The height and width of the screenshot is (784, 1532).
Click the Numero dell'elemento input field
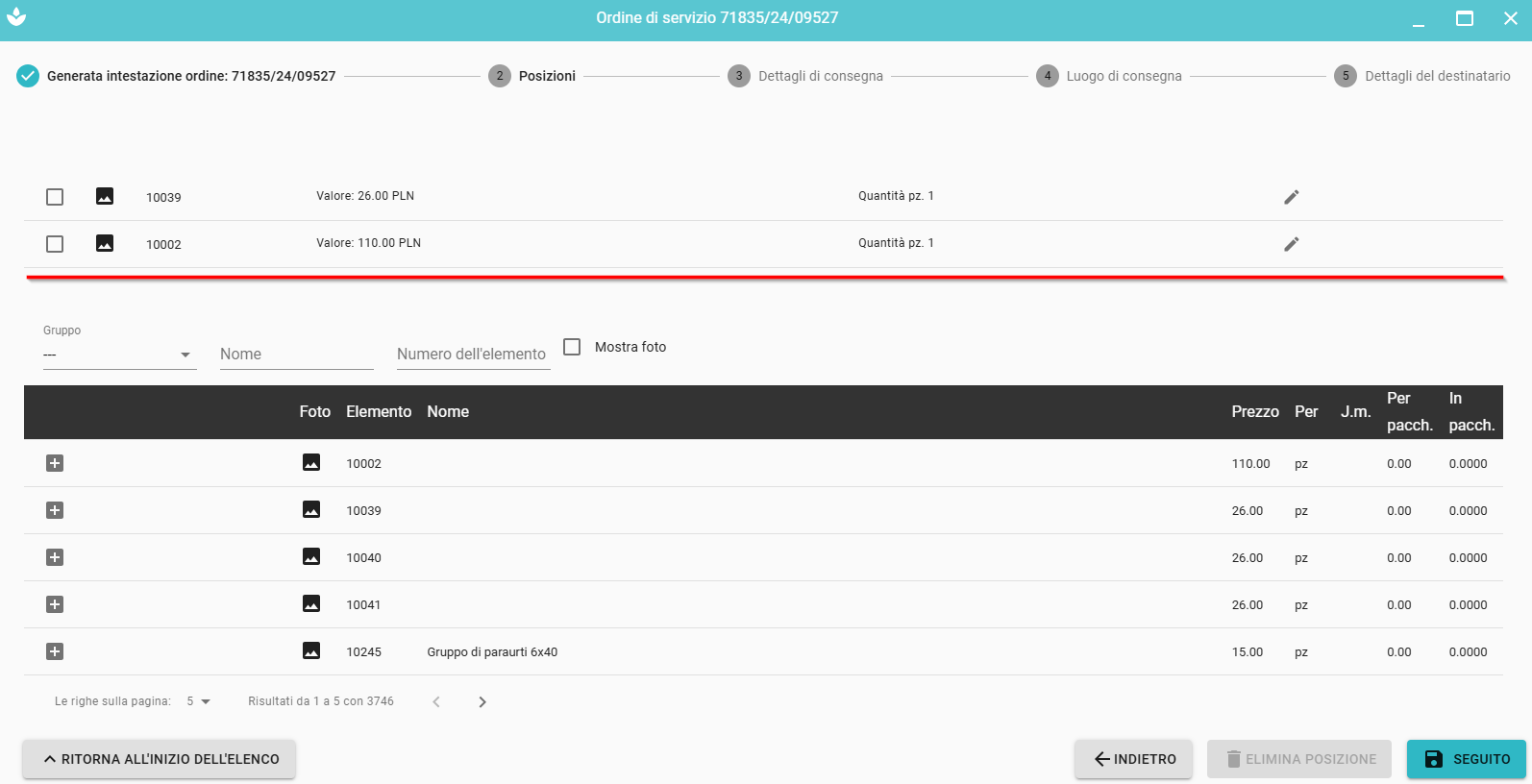(x=473, y=355)
